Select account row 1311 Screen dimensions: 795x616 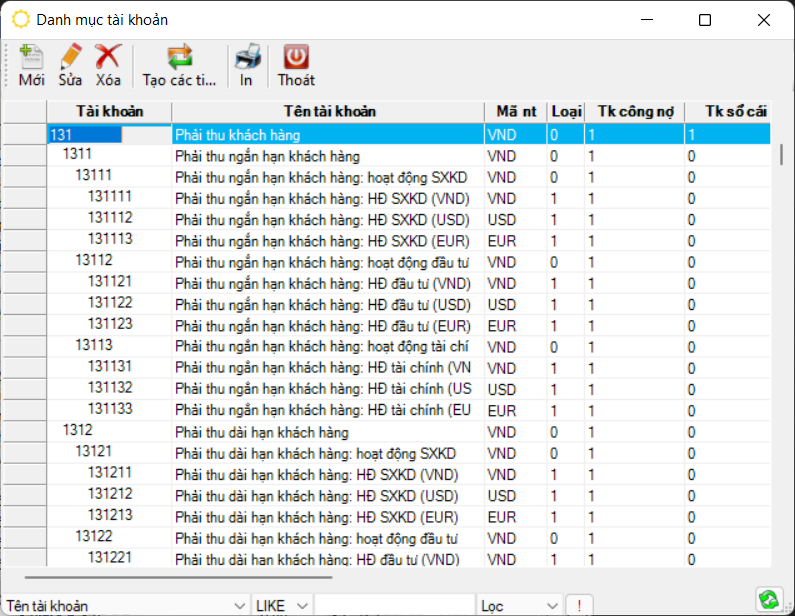[x=77, y=155]
